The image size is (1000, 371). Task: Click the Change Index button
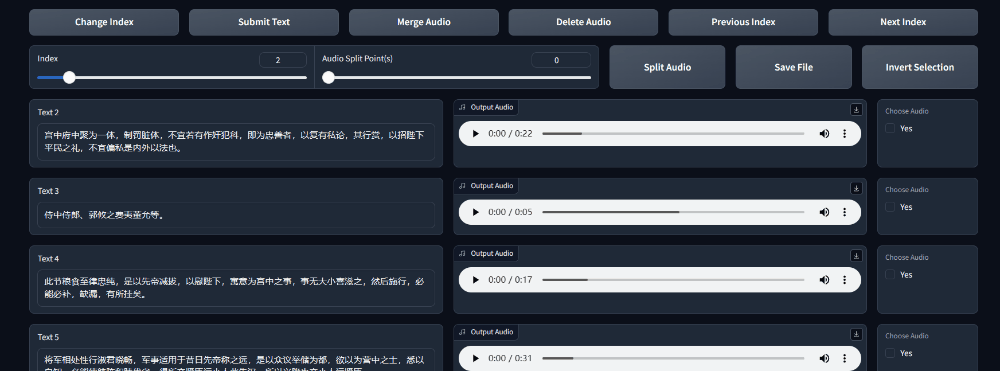[x=104, y=22]
